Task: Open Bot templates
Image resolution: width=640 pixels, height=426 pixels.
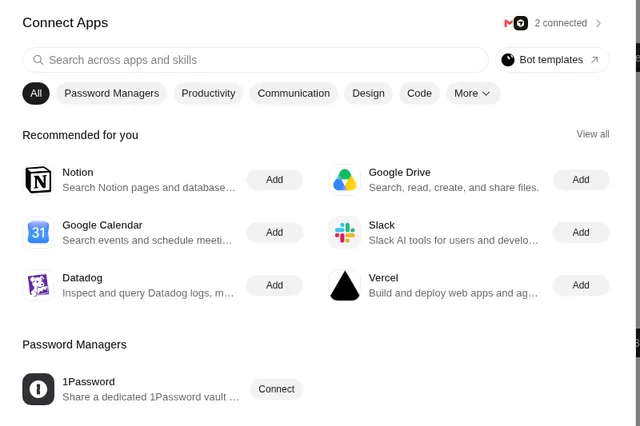Action: (552, 60)
